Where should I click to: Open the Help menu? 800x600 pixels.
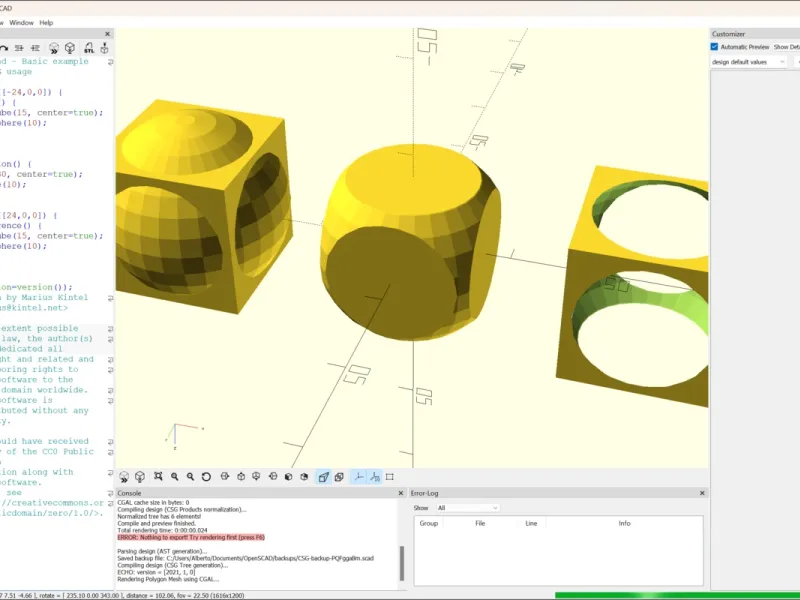tap(46, 22)
